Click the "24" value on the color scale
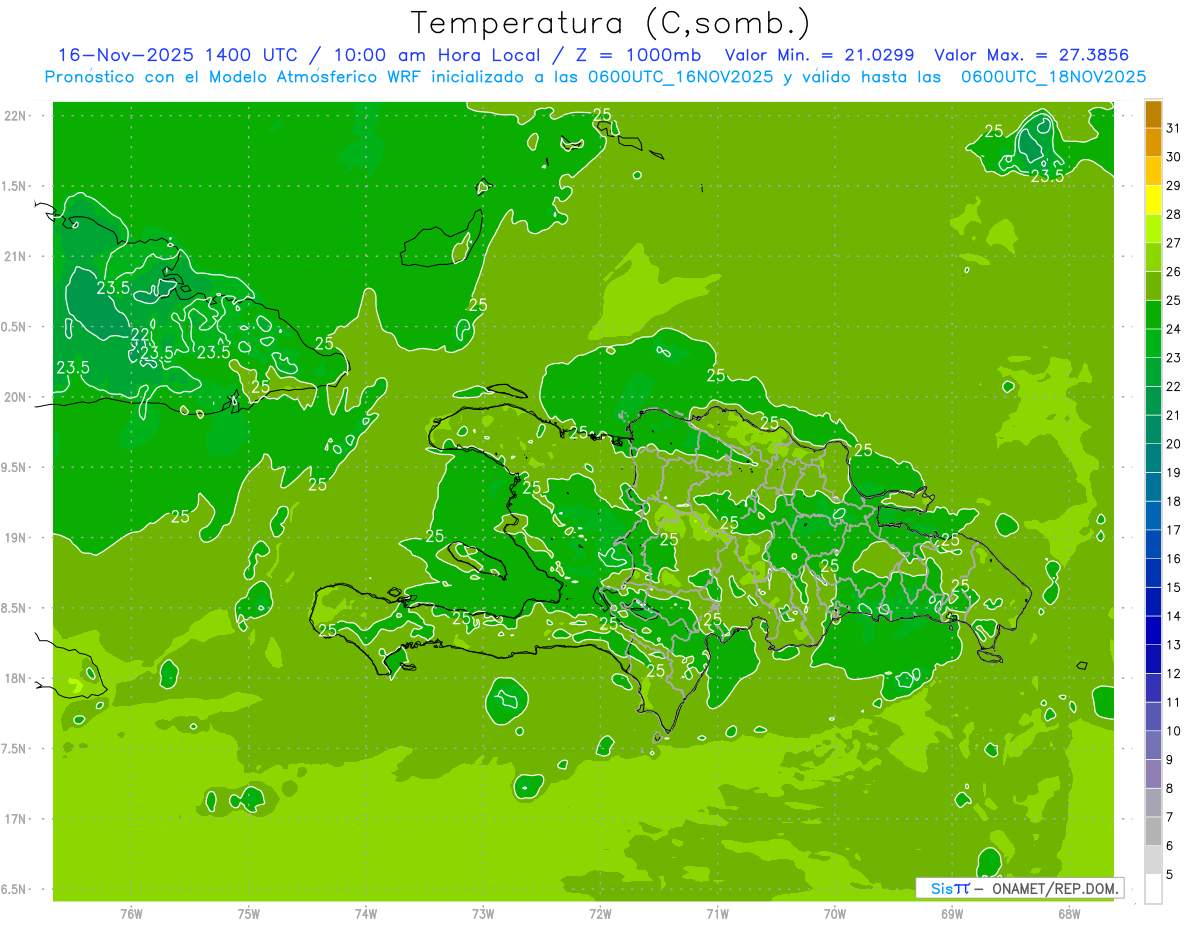1200x927 pixels. coord(1174,329)
